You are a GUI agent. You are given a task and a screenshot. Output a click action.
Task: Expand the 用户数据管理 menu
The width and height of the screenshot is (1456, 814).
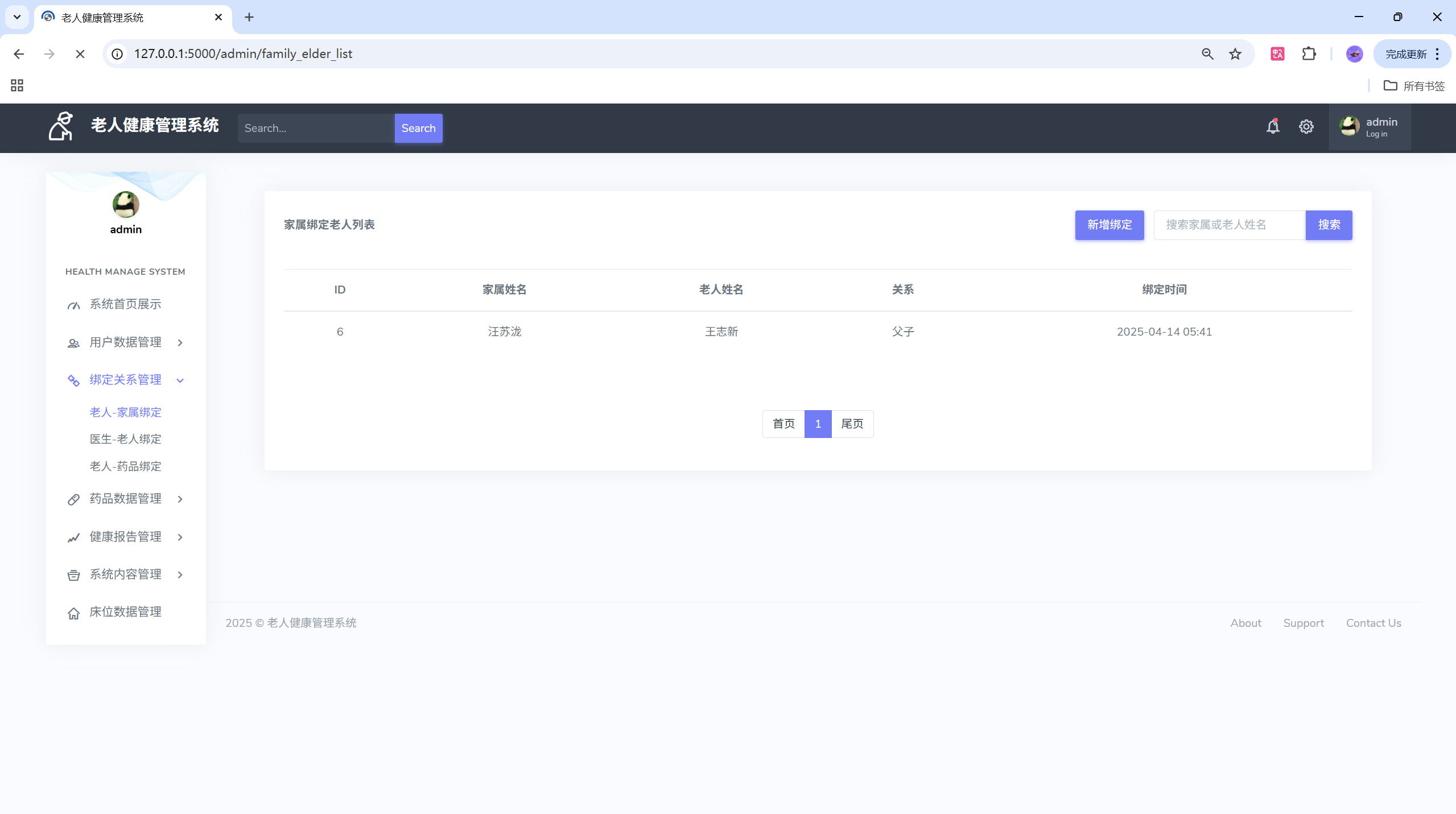pos(125,342)
